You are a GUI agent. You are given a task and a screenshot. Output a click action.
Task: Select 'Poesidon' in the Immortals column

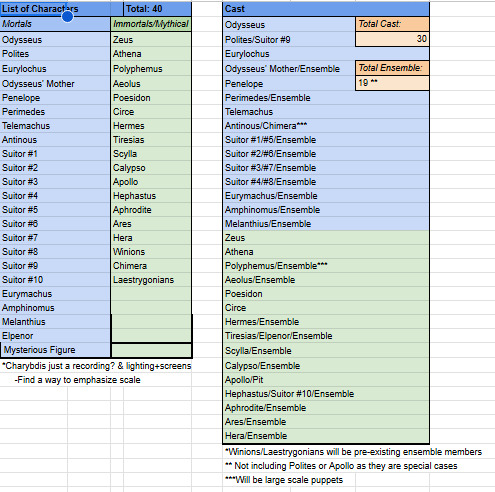click(151, 98)
